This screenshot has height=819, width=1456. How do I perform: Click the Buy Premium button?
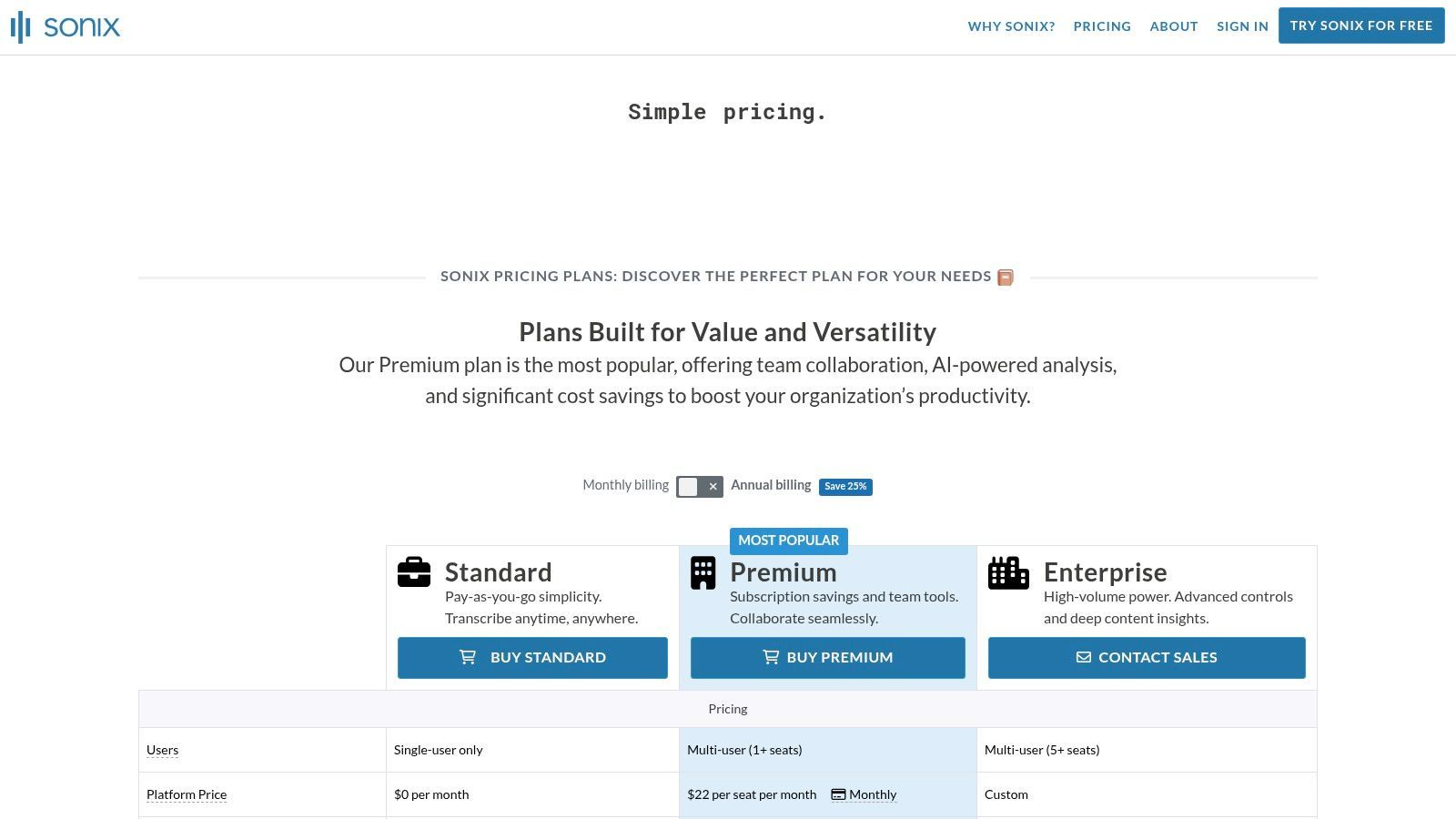click(827, 657)
